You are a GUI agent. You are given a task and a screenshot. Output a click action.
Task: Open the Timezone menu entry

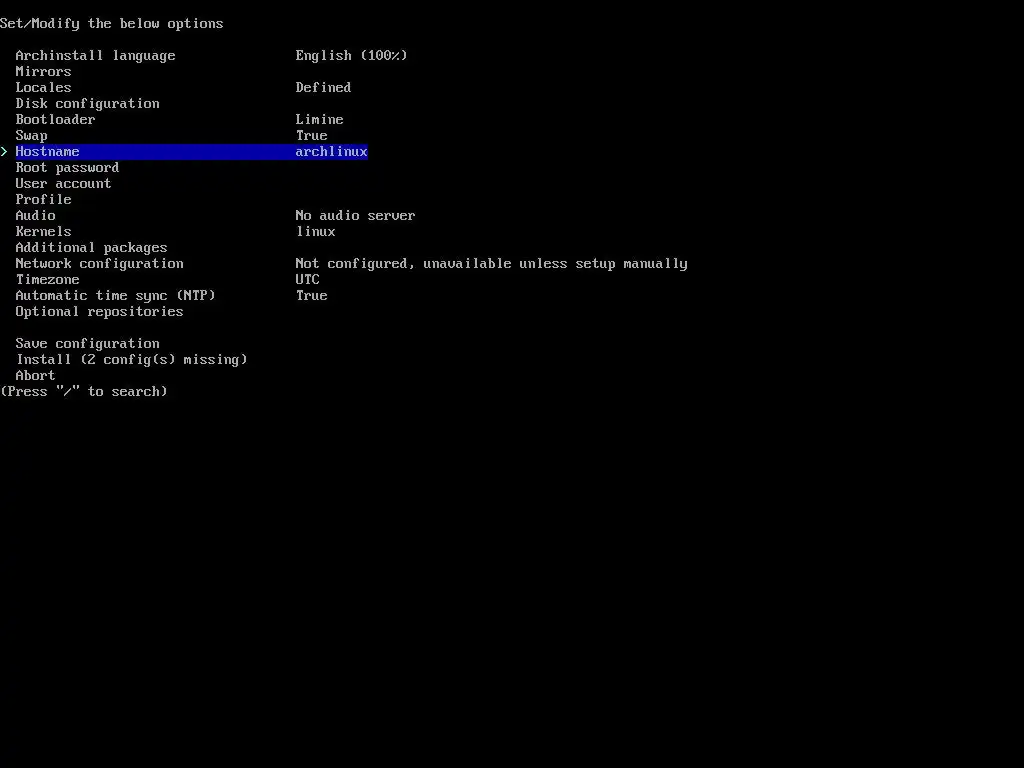(48, 280)
